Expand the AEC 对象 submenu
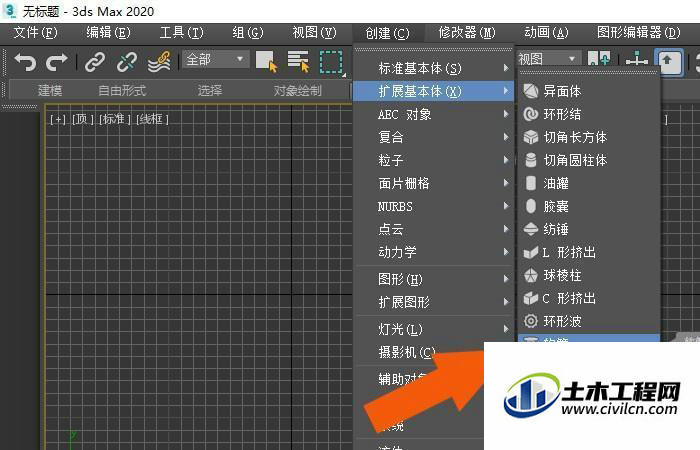 [433, 114]
